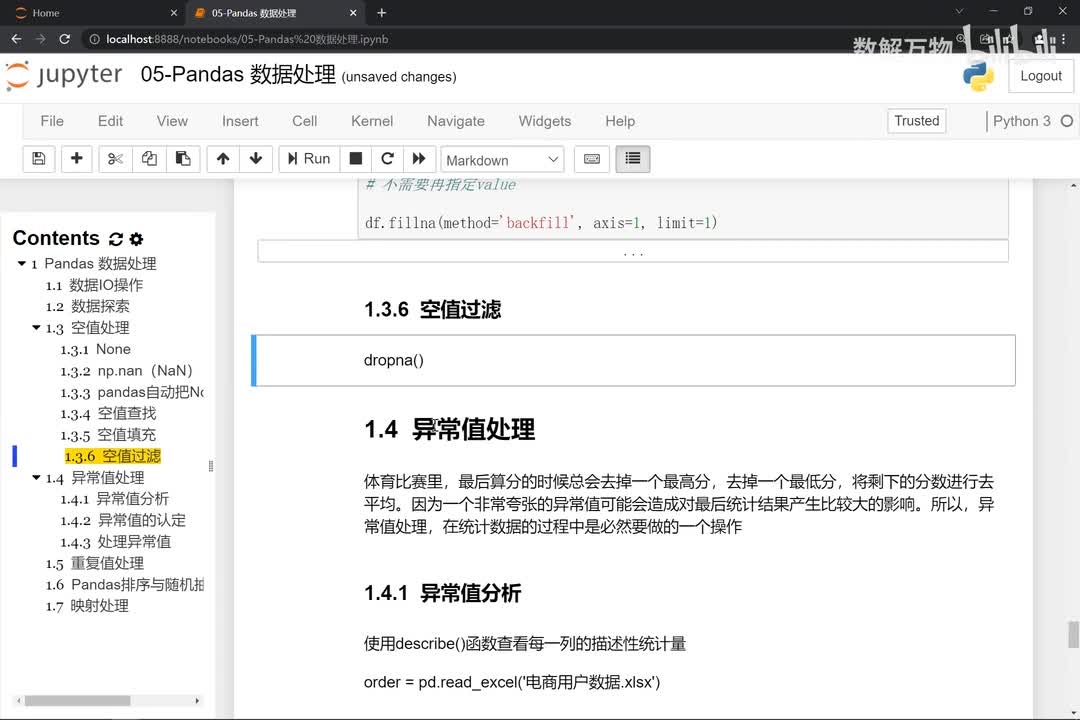
Task: Go to '1.3.5 空值填充' in Contents
Action: point(108,435)
